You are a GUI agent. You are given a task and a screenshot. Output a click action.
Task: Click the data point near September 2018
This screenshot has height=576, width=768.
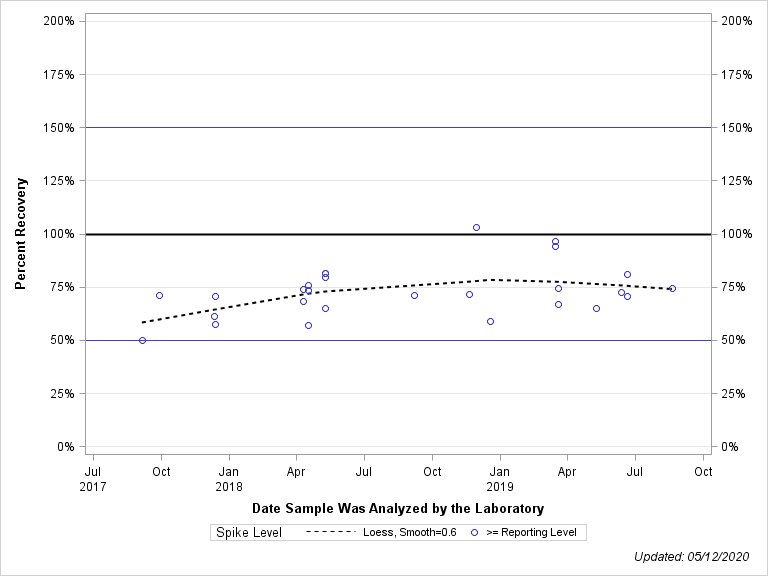pos(414,295)
